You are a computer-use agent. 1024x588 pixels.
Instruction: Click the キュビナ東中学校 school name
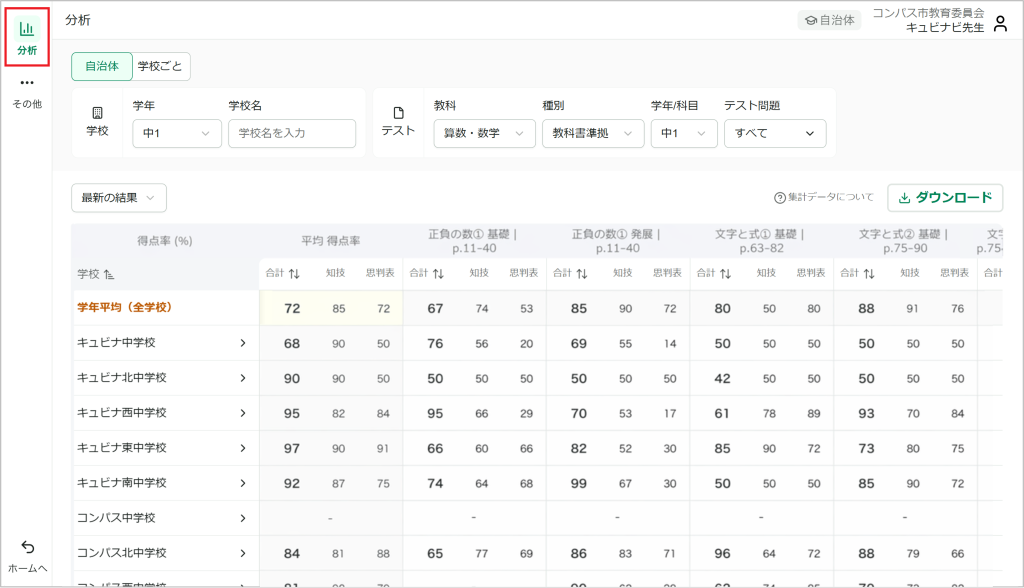[x=121, y=448]
